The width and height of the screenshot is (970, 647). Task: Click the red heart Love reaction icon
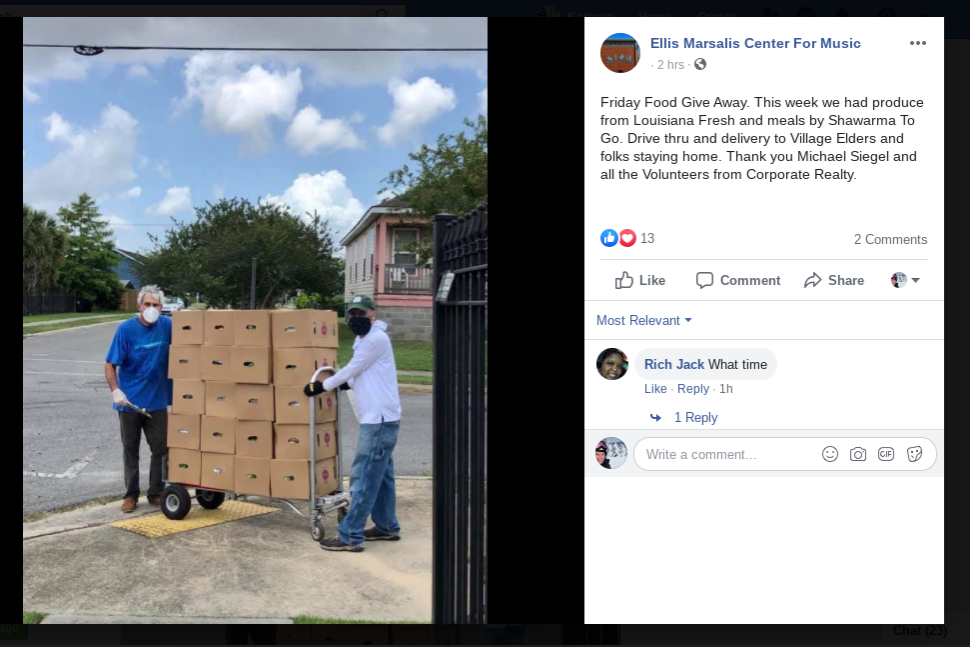(627, 238)
